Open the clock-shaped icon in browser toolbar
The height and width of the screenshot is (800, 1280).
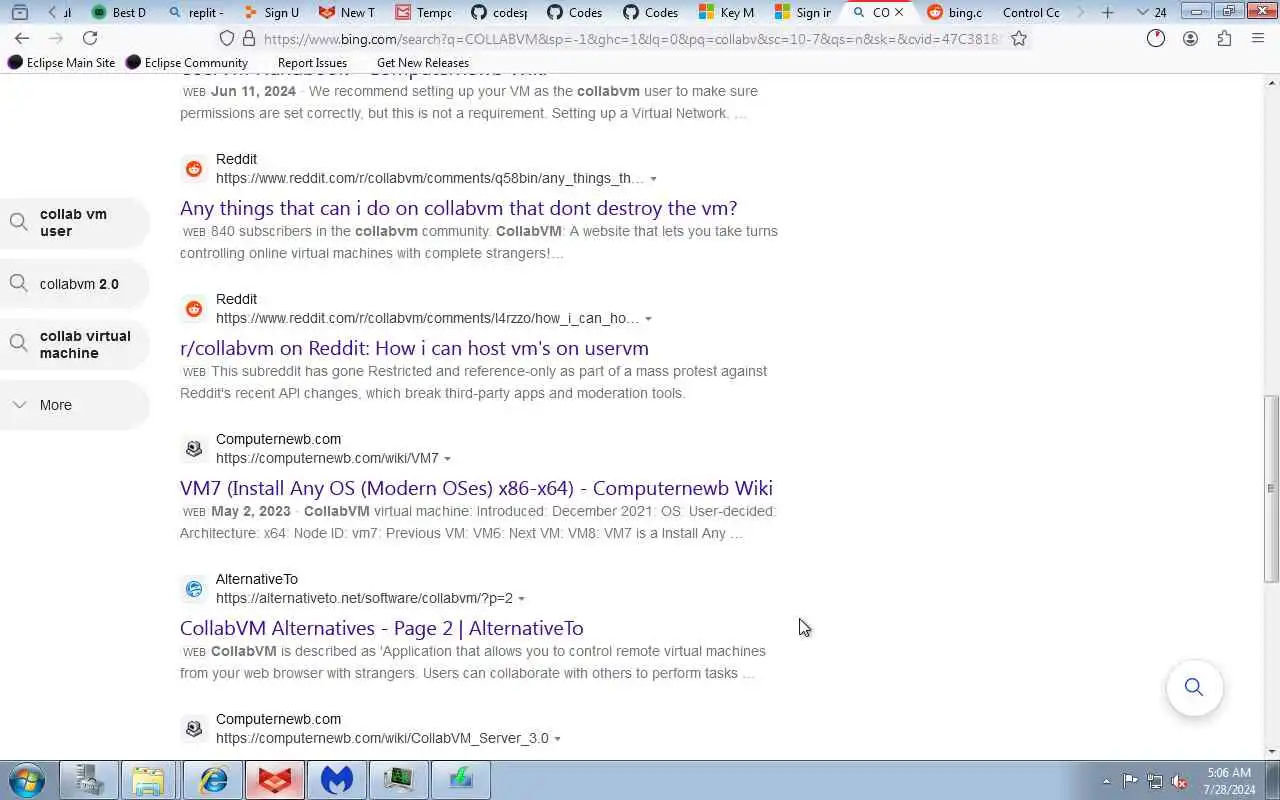(x=1156, y=38)
